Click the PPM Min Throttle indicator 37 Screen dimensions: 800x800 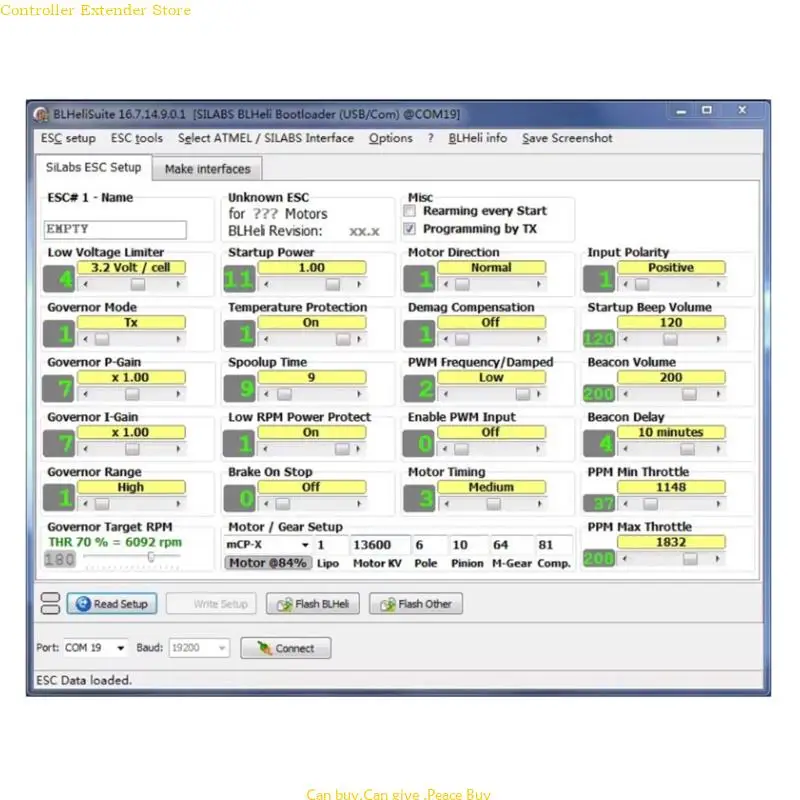pos(599,503)
